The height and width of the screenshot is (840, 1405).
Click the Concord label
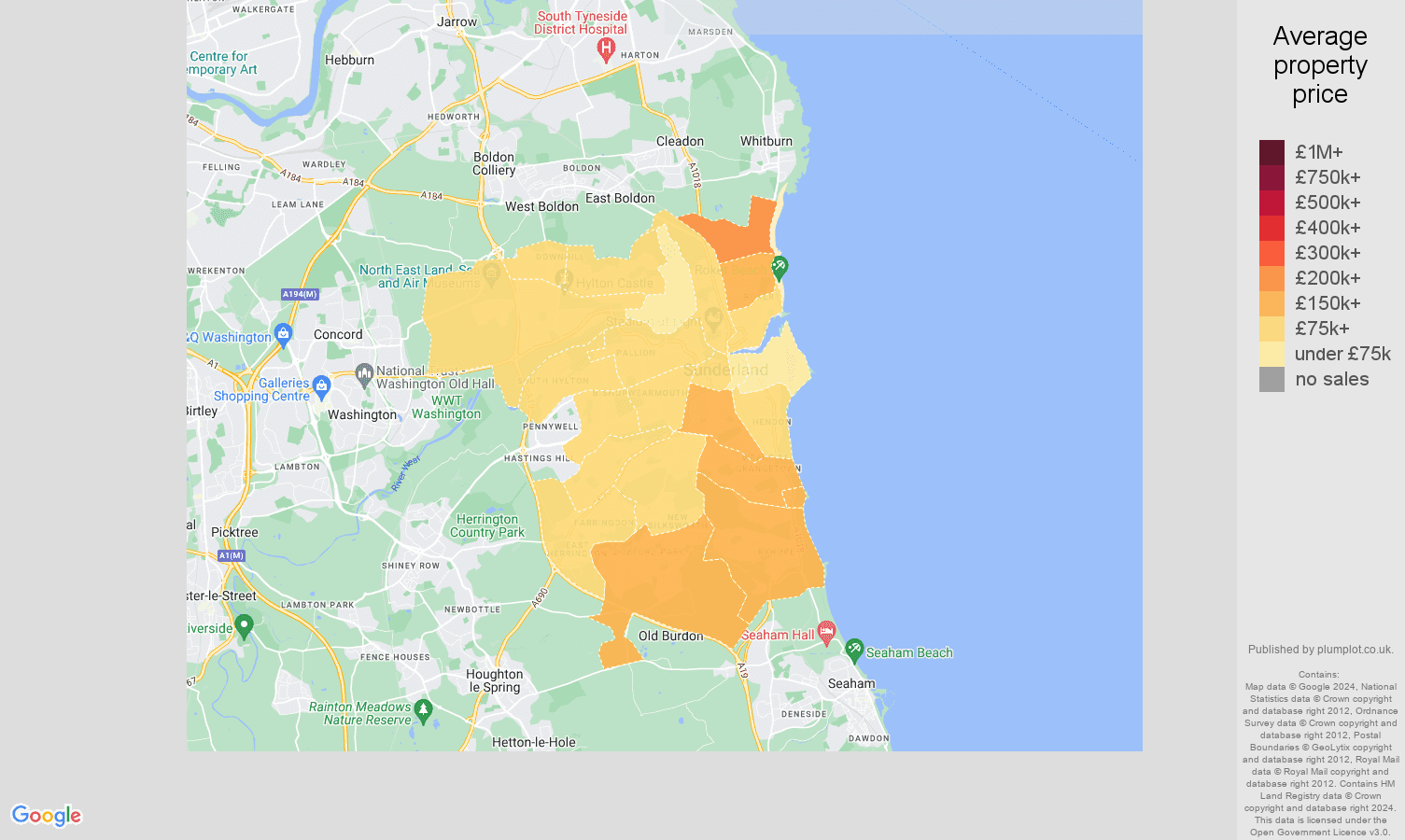coord(338,334)
